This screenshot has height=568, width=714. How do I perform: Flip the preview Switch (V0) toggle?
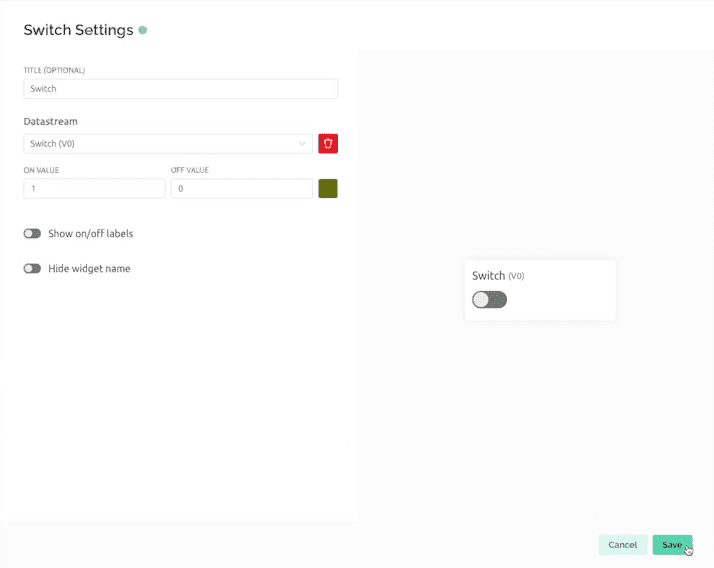pos(489,299)
